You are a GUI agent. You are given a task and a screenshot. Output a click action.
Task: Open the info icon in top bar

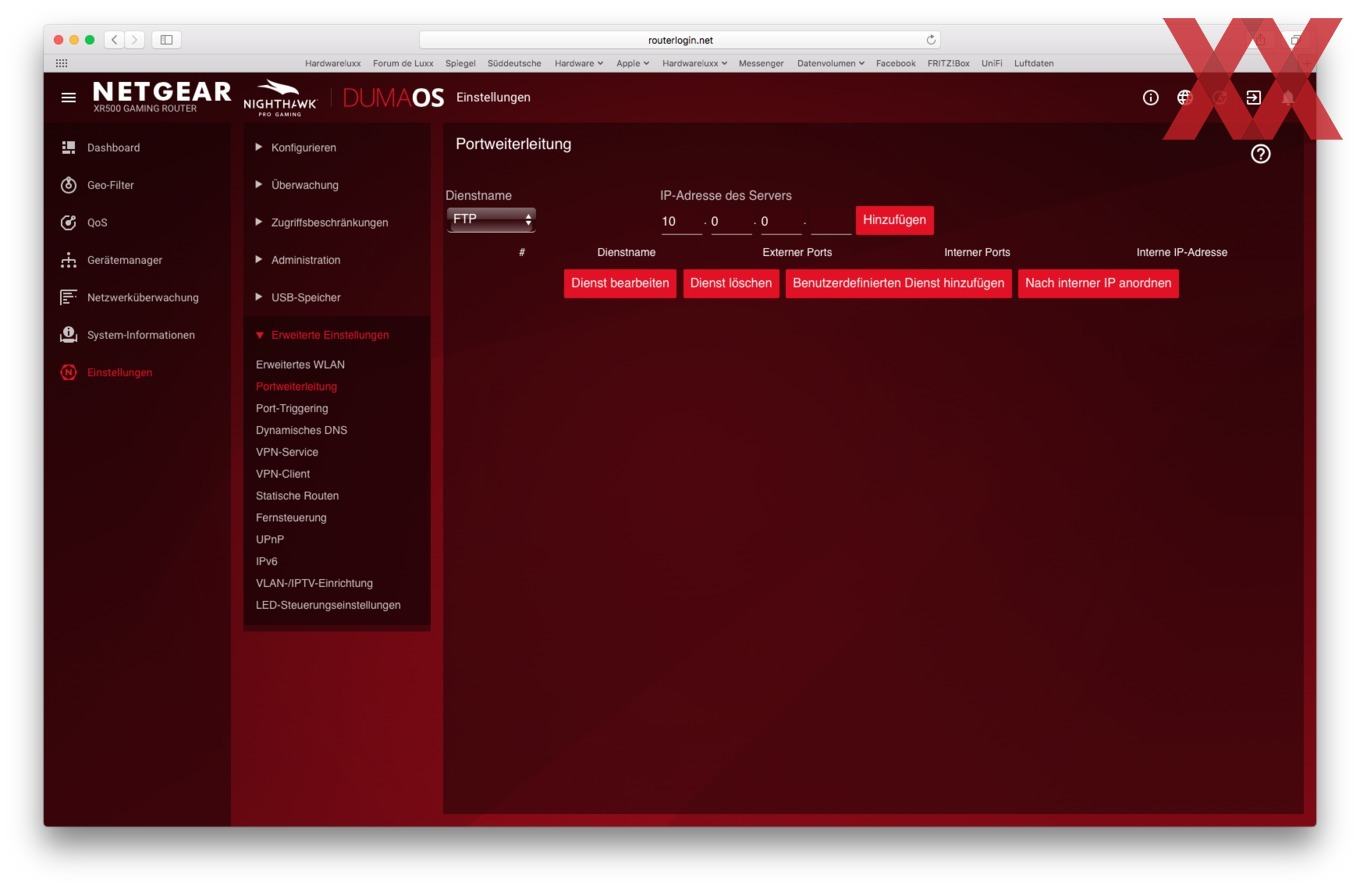click(x=1151, y=98)
